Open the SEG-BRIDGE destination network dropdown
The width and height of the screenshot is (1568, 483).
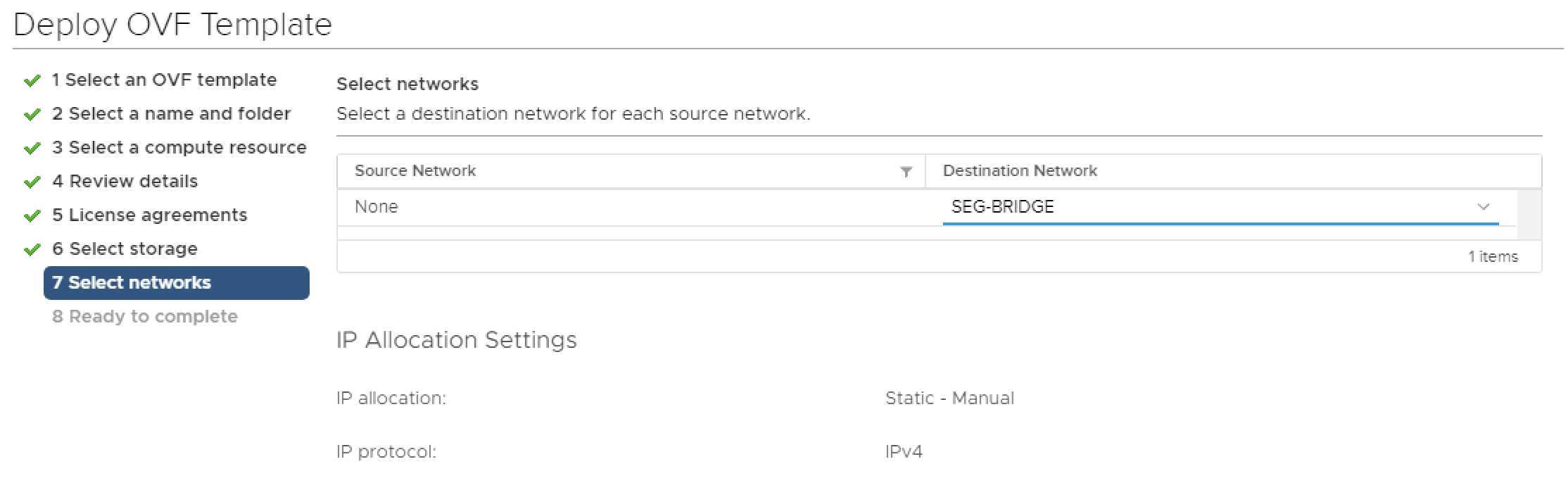coord(1210,207)
